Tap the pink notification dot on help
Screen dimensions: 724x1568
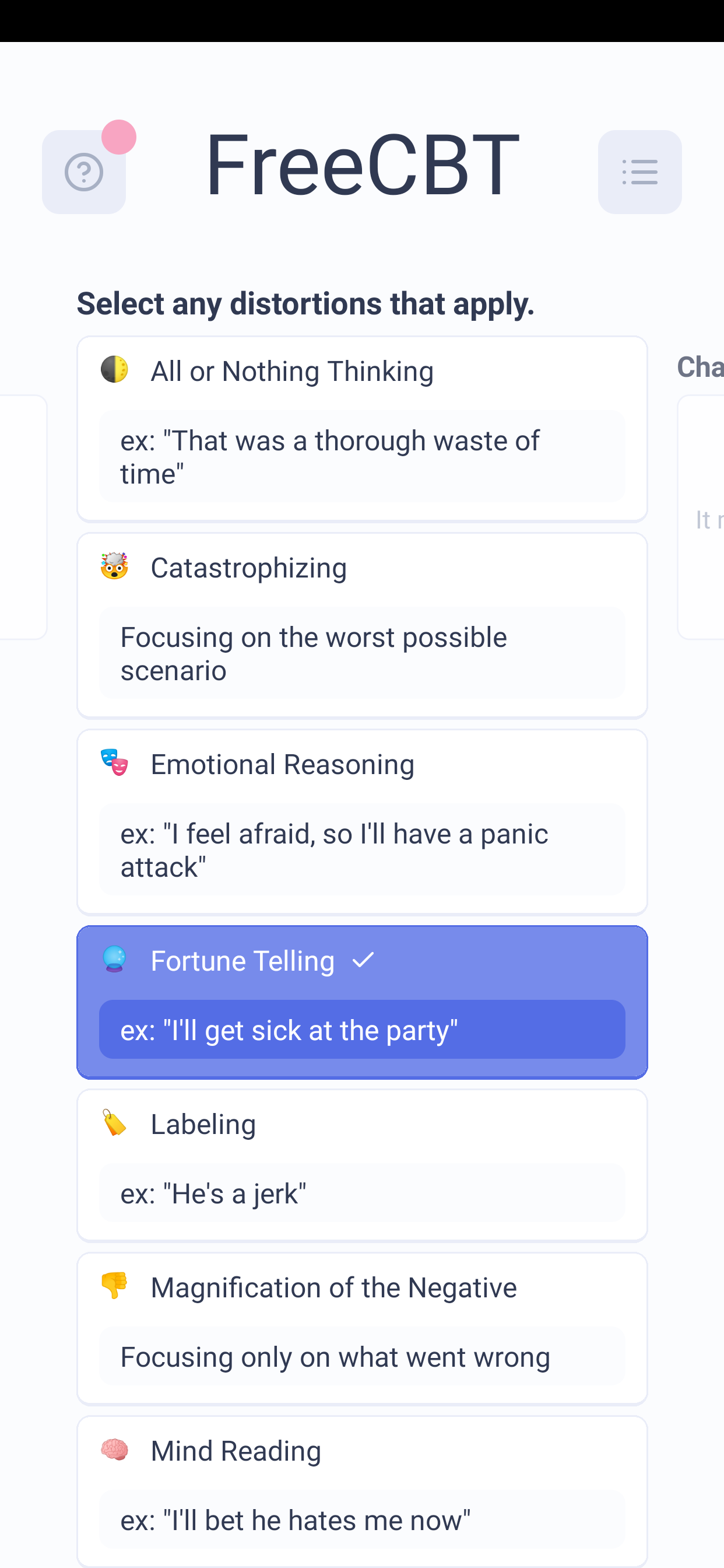coord(119,137)
